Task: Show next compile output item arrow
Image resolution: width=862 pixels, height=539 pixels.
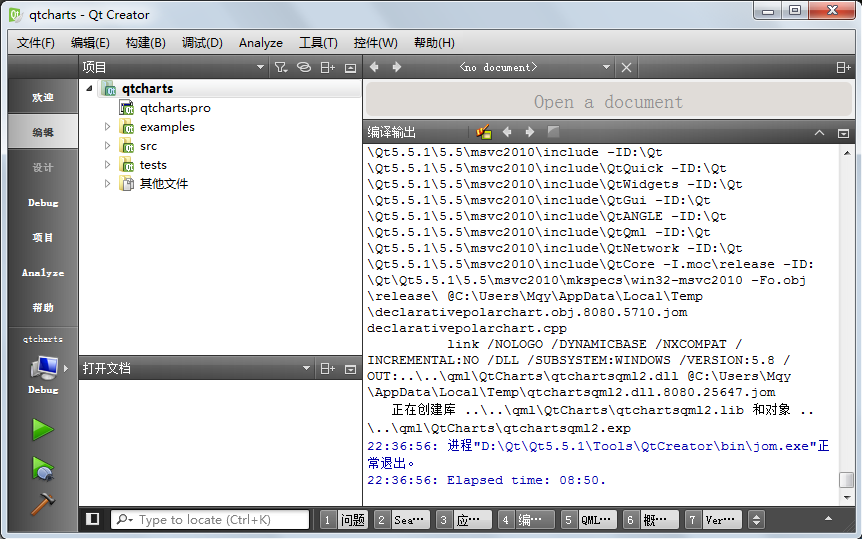Action: (x=529, y=132)
